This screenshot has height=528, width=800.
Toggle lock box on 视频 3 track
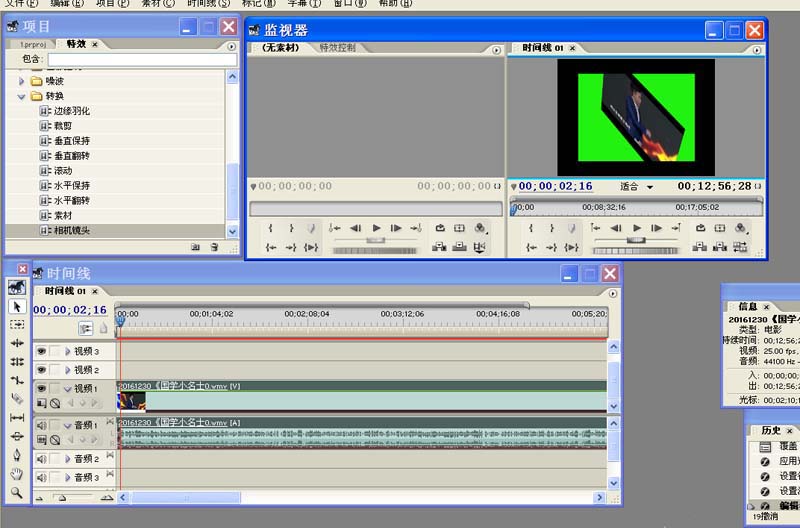pyautogui.click(x=55, y=351)
